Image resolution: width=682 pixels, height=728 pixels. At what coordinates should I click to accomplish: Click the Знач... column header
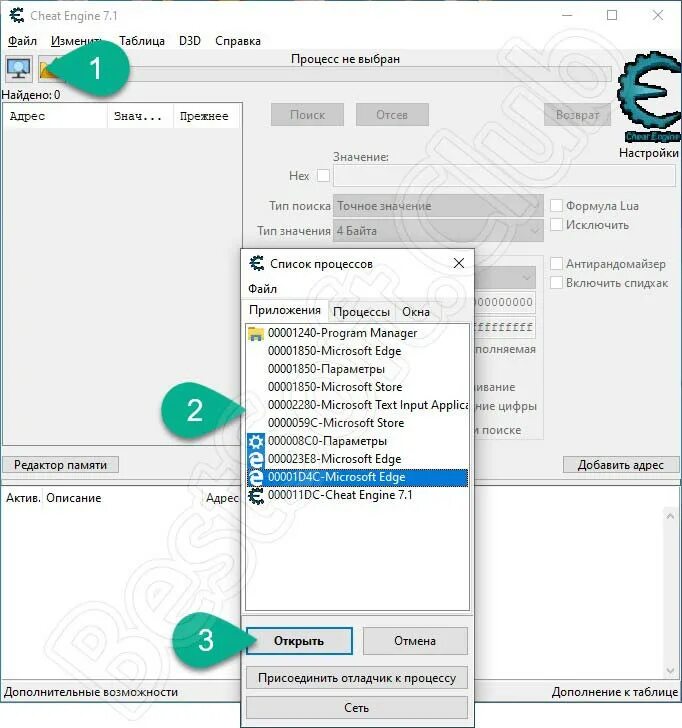(140, 116)
